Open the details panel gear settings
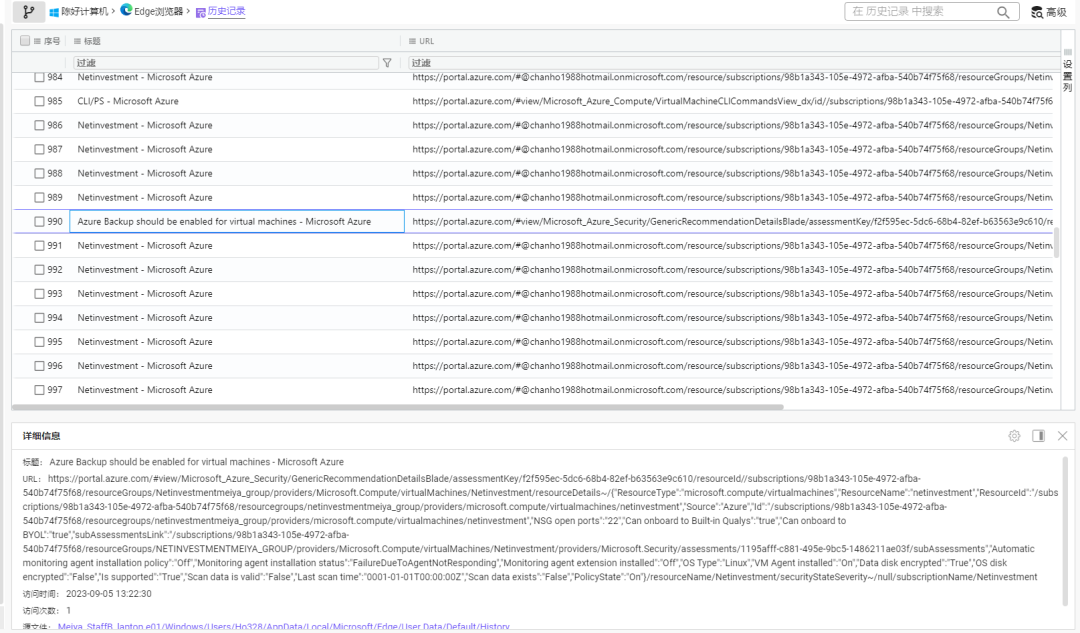The image size is (1080, 633). pyautogui.click(x=1014, y=436)
